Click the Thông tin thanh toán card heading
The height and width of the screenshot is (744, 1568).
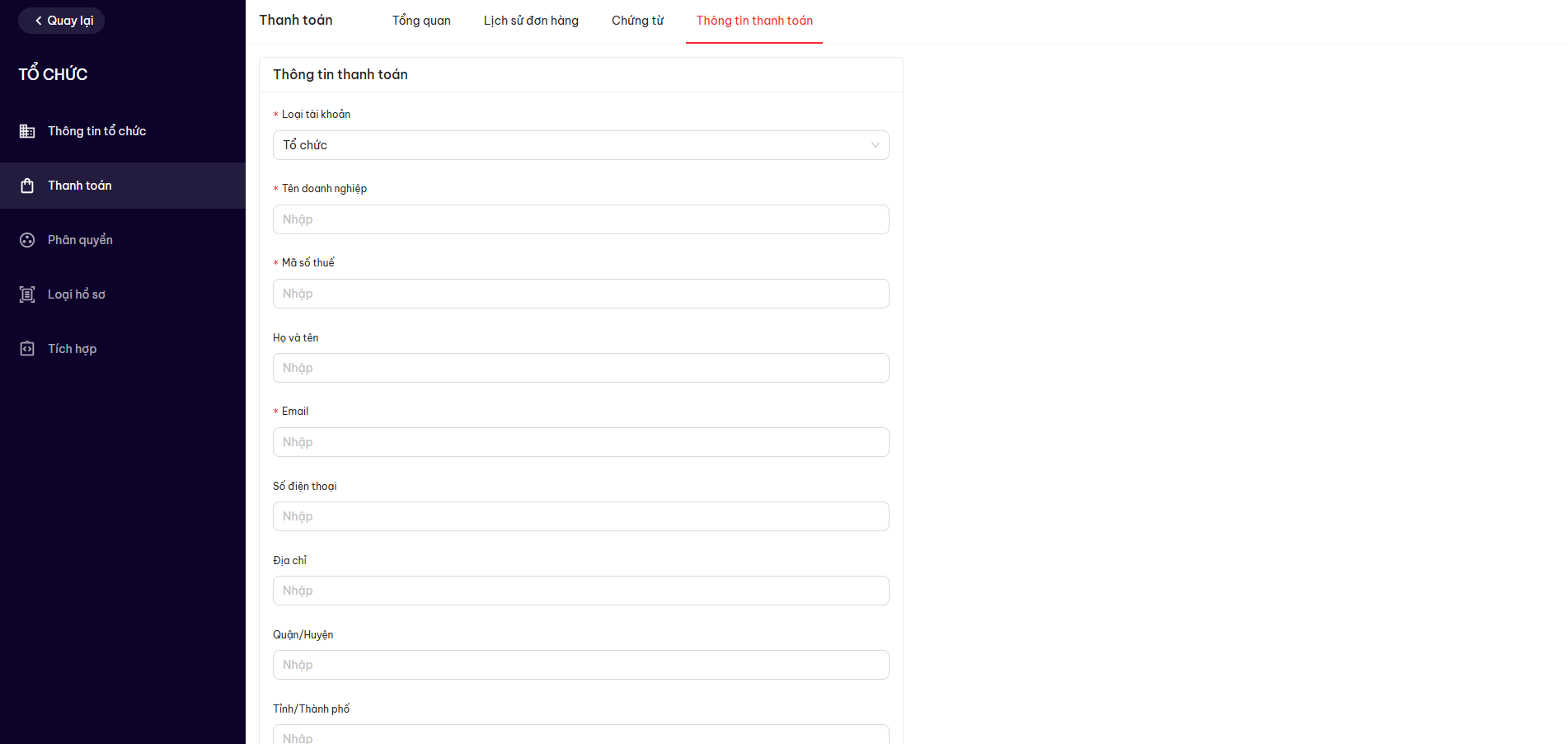click(x=340, y=74)
